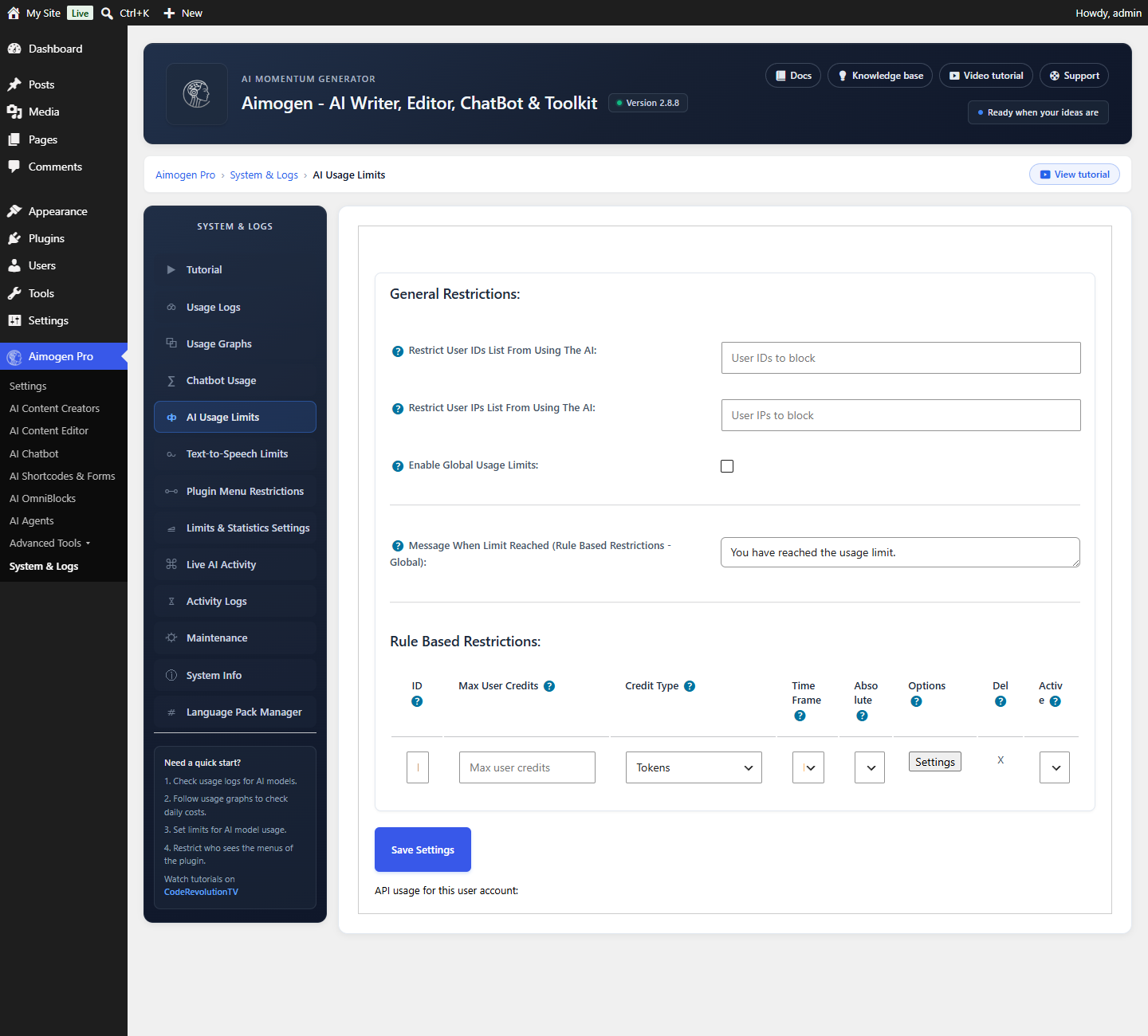This screenshot has width=1148, height=1036.
Task: Click help icon next to Credit Type
Action: click(690, 686)
